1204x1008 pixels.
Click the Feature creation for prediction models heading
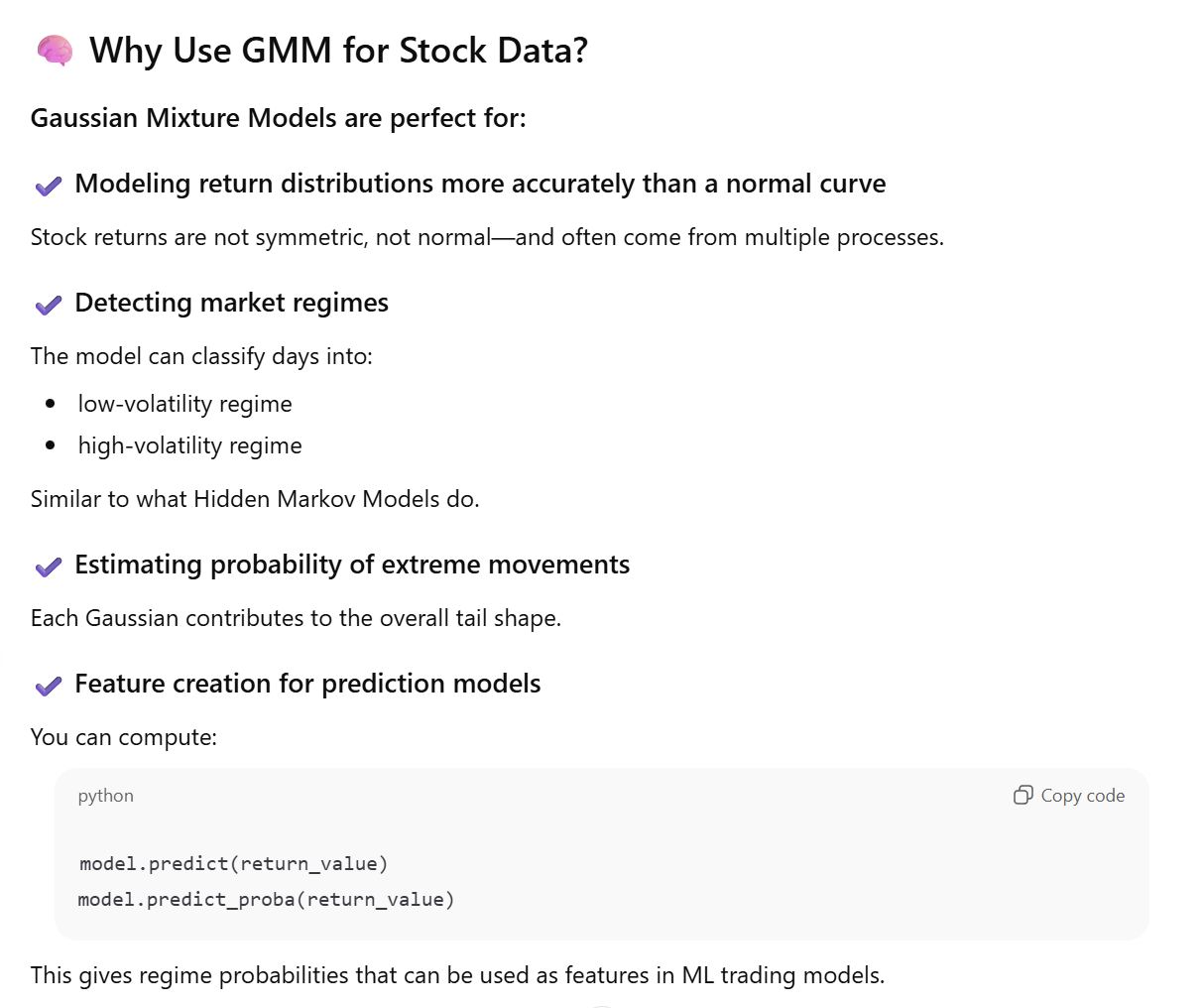pyautogui.click(x=307, y=684)
